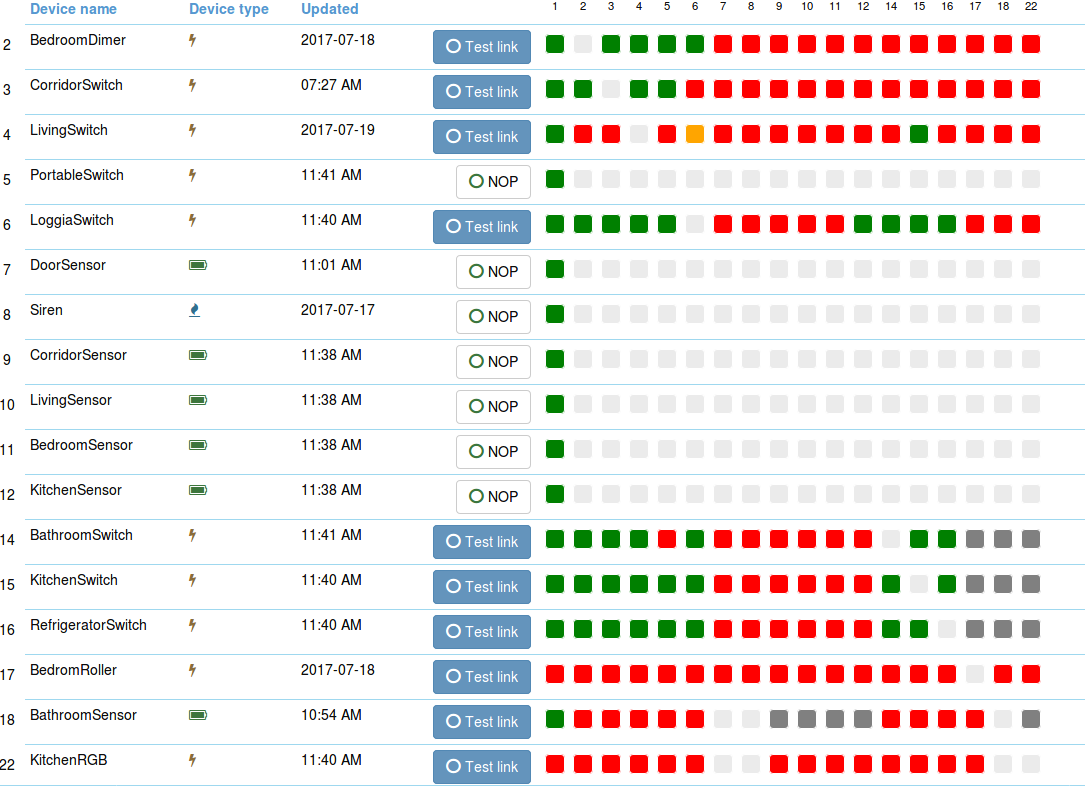Sort by the Device name column header
The width and height of the screenshot is (1085, 789).
pos(73,9)
